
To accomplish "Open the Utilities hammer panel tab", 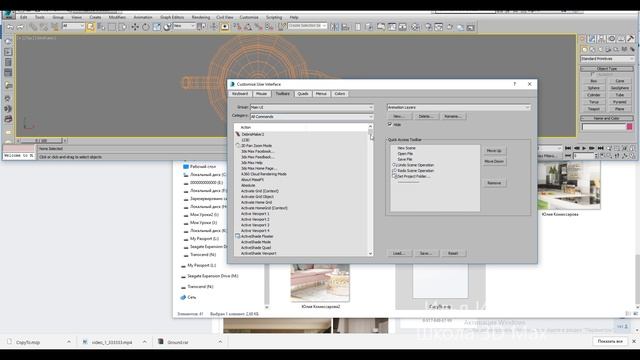I will coord(631,39).
